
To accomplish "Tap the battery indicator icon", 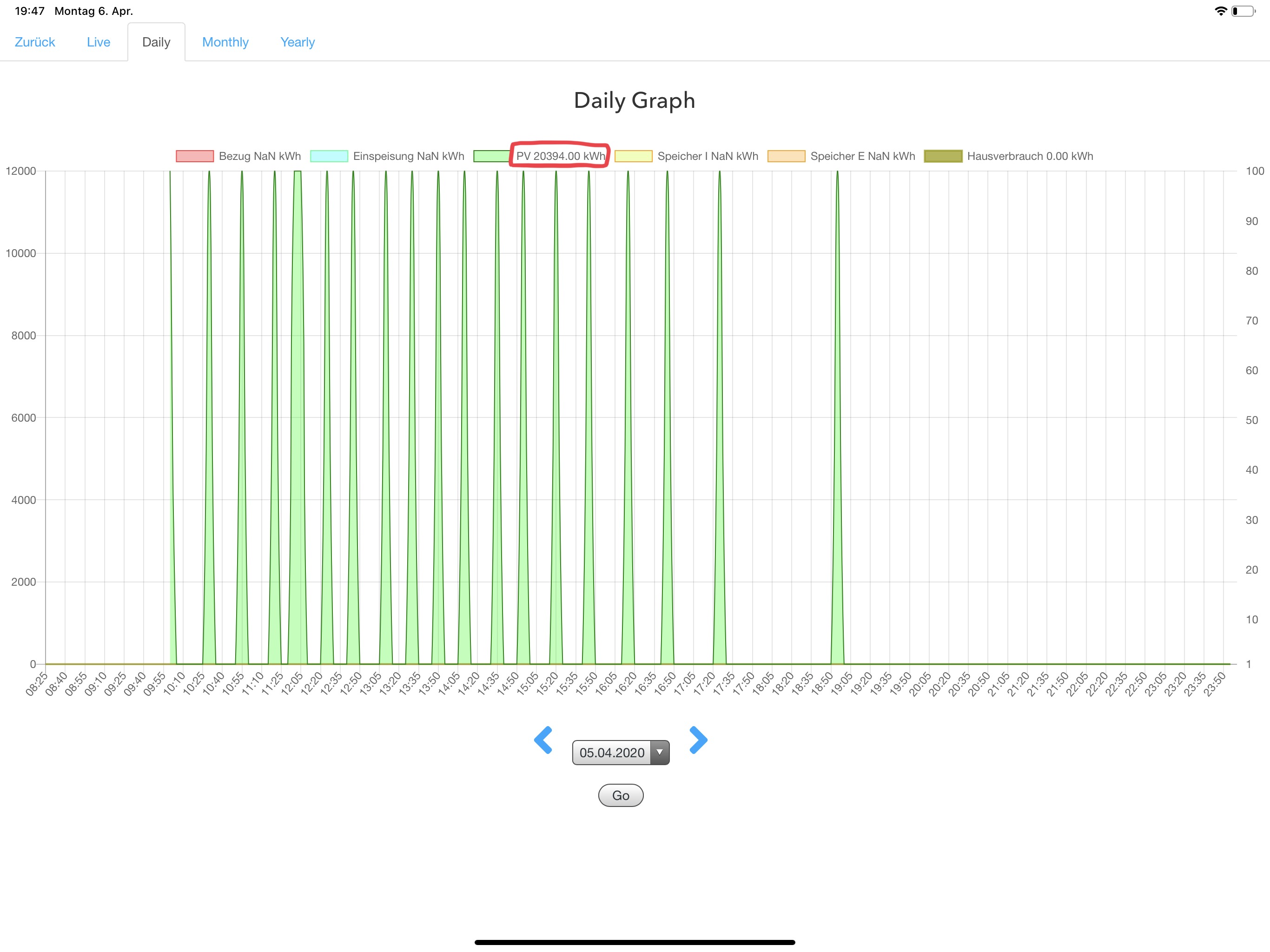I will [1243, 11].
